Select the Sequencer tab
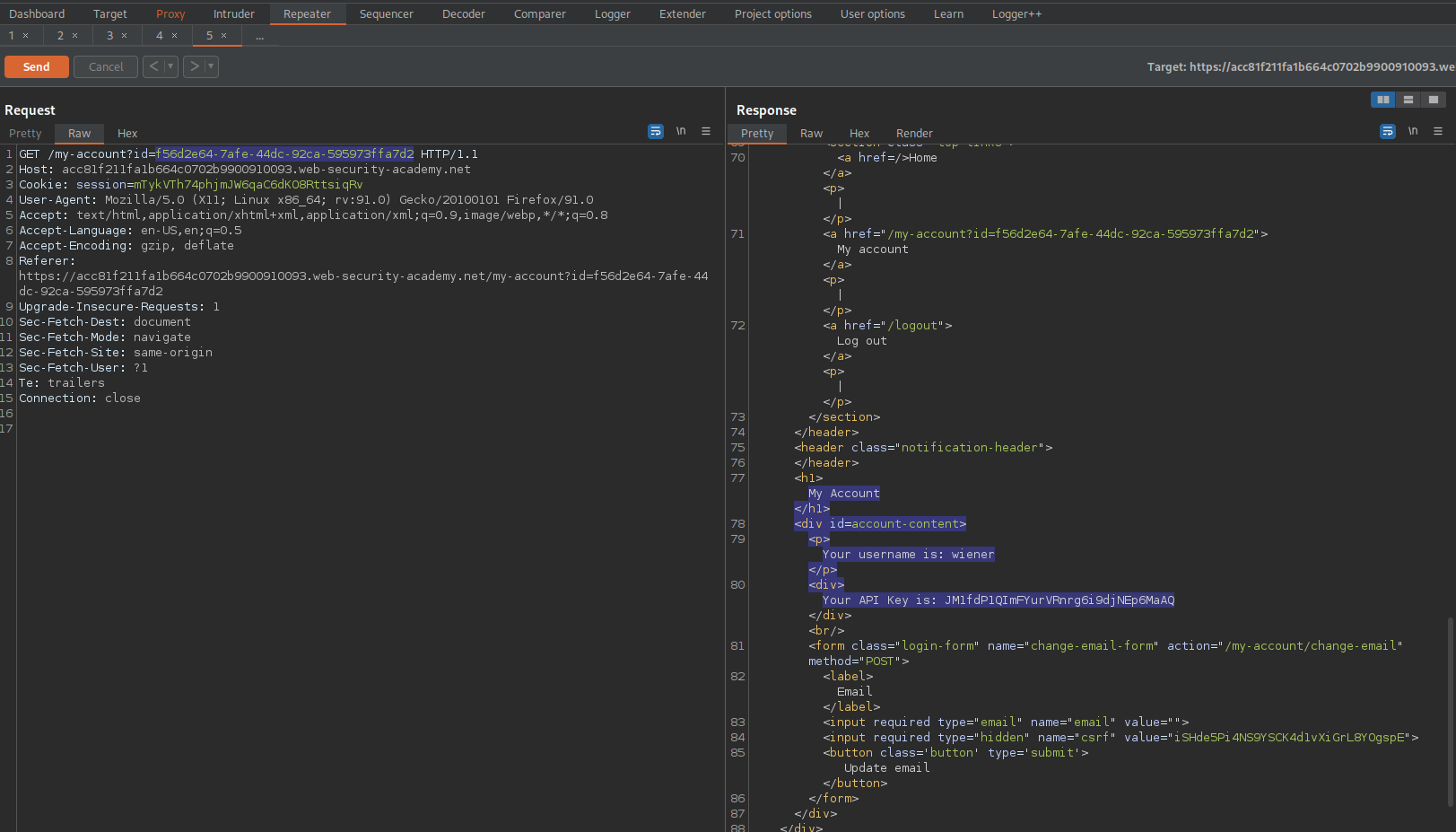 click(387, 13)
